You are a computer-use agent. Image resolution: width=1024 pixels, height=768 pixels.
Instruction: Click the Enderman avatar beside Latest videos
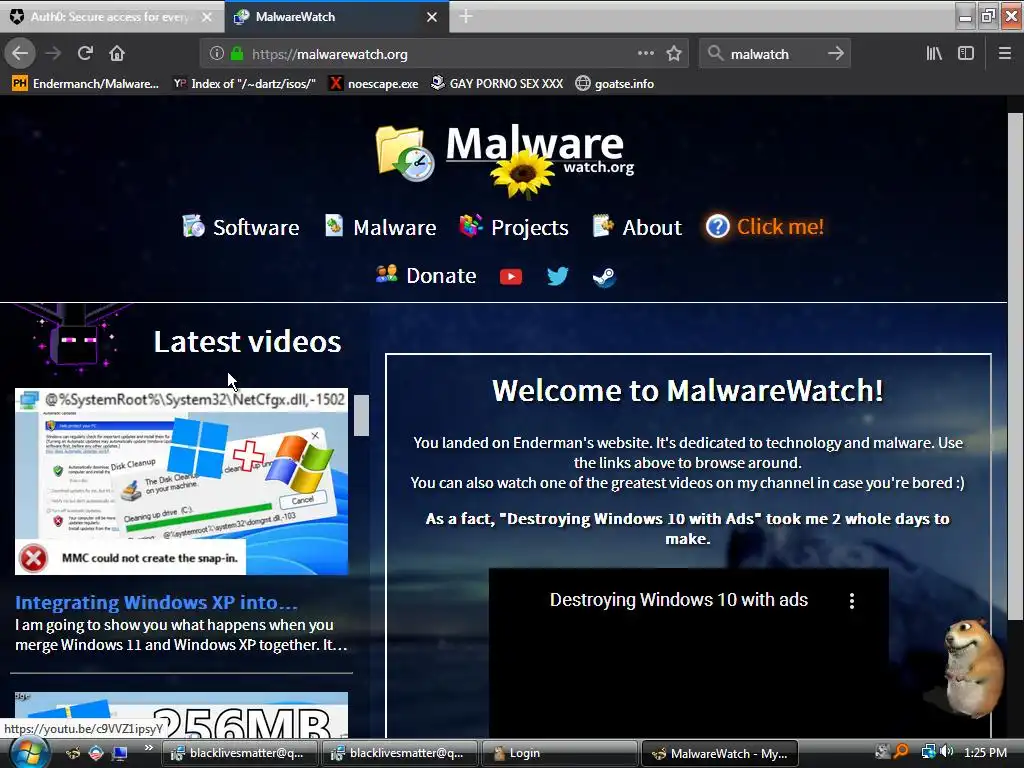coord(77,341)
